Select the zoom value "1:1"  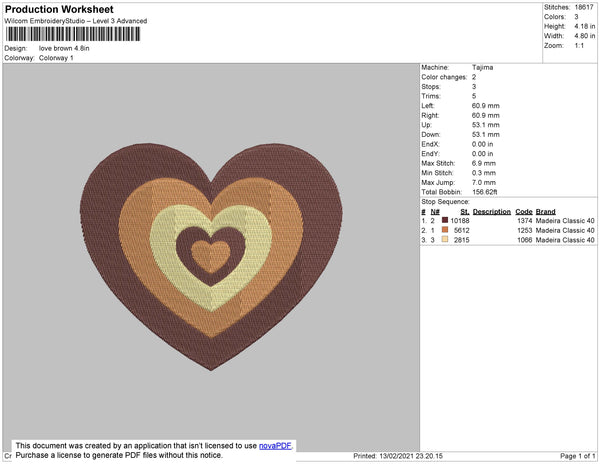click(x=579, y=46)
